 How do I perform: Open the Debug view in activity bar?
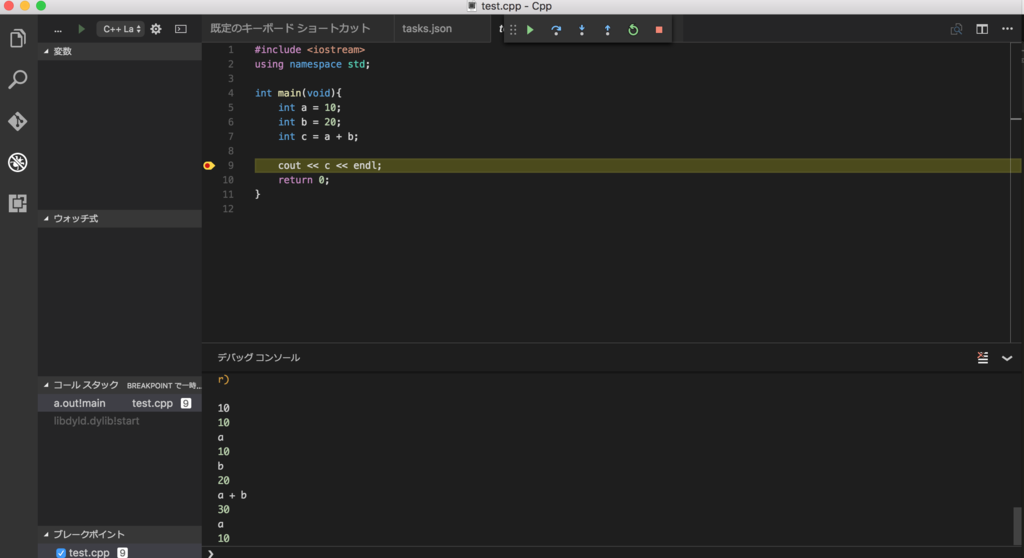pos(18,162)
